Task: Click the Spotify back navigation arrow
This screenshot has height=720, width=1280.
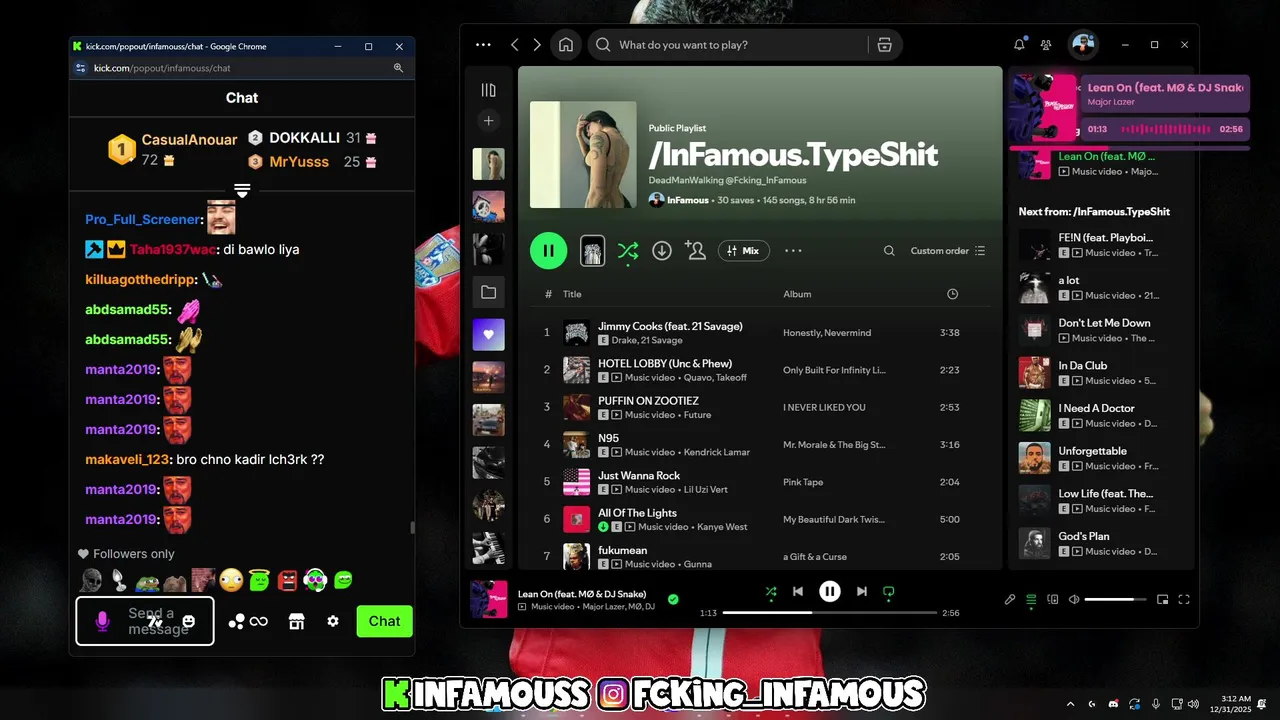Action: 515,45
